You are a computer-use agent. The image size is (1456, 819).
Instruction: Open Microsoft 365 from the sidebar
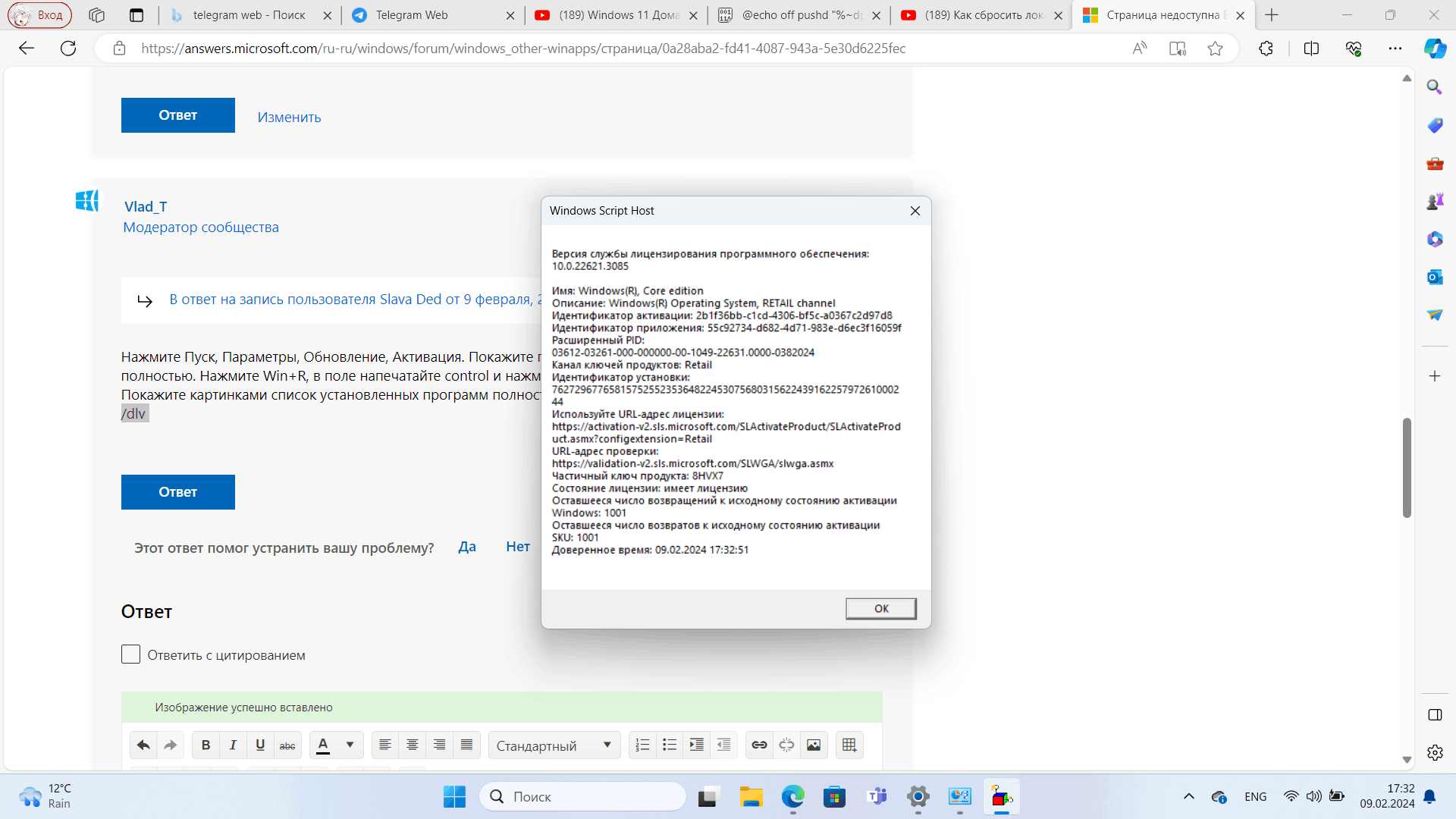(x=1435, y=239)
